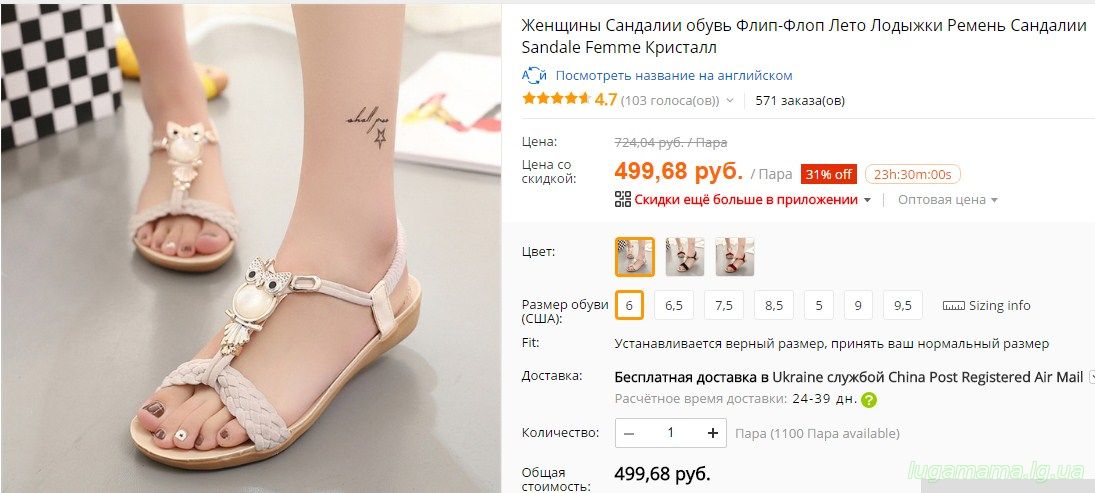Decrease quantity with the minus button

(629, 434)
